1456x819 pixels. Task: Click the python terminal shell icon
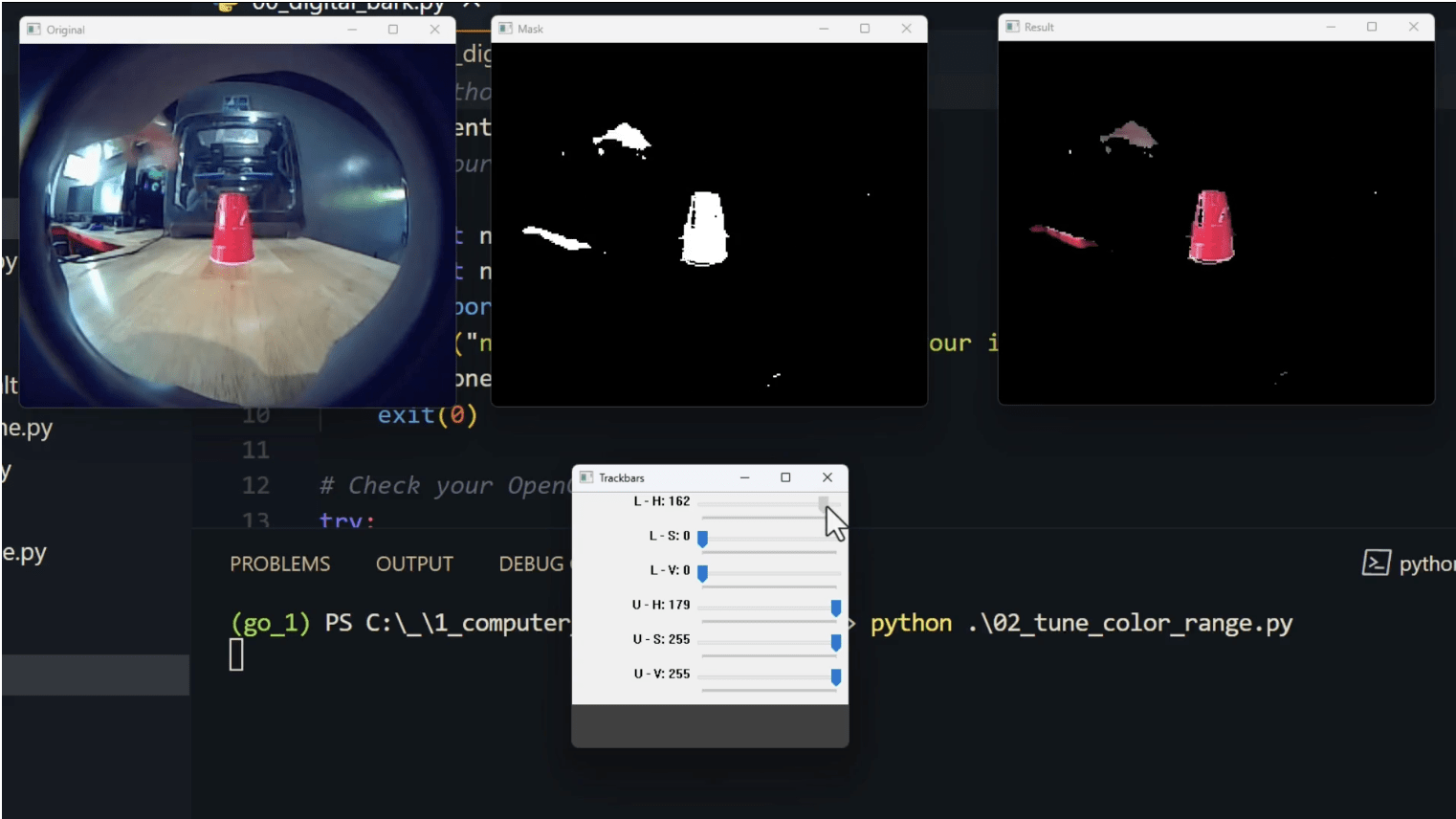click(1375, 563)
